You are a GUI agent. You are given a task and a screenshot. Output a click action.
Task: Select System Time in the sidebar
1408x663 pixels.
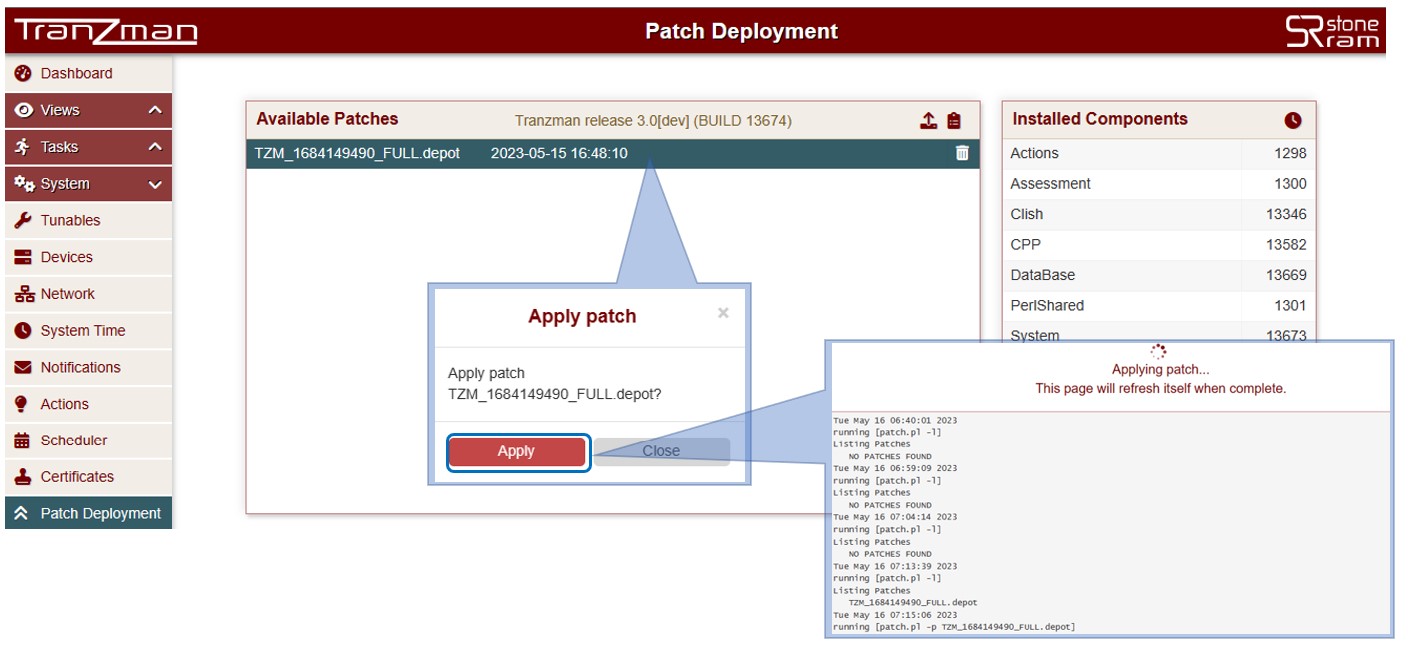(x=82, y=330)
